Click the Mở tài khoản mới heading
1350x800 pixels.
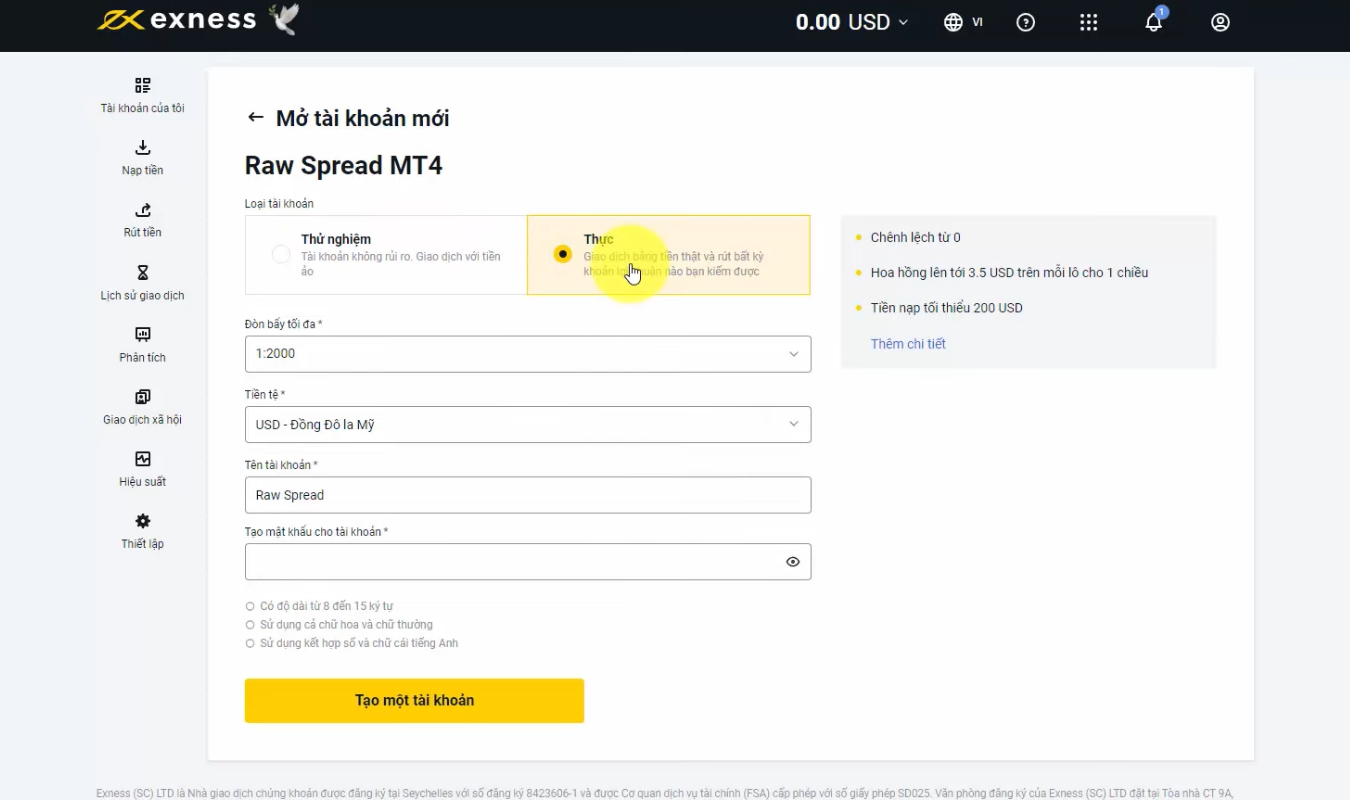[x=363, y=118]
